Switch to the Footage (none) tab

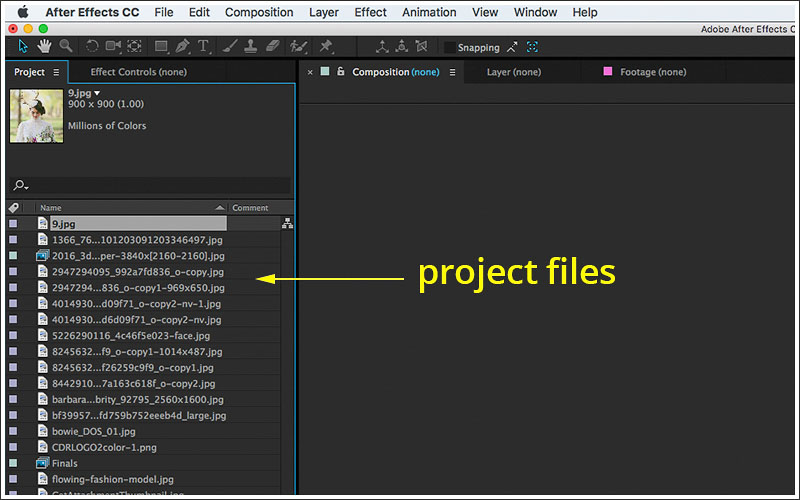coord(653,72)
